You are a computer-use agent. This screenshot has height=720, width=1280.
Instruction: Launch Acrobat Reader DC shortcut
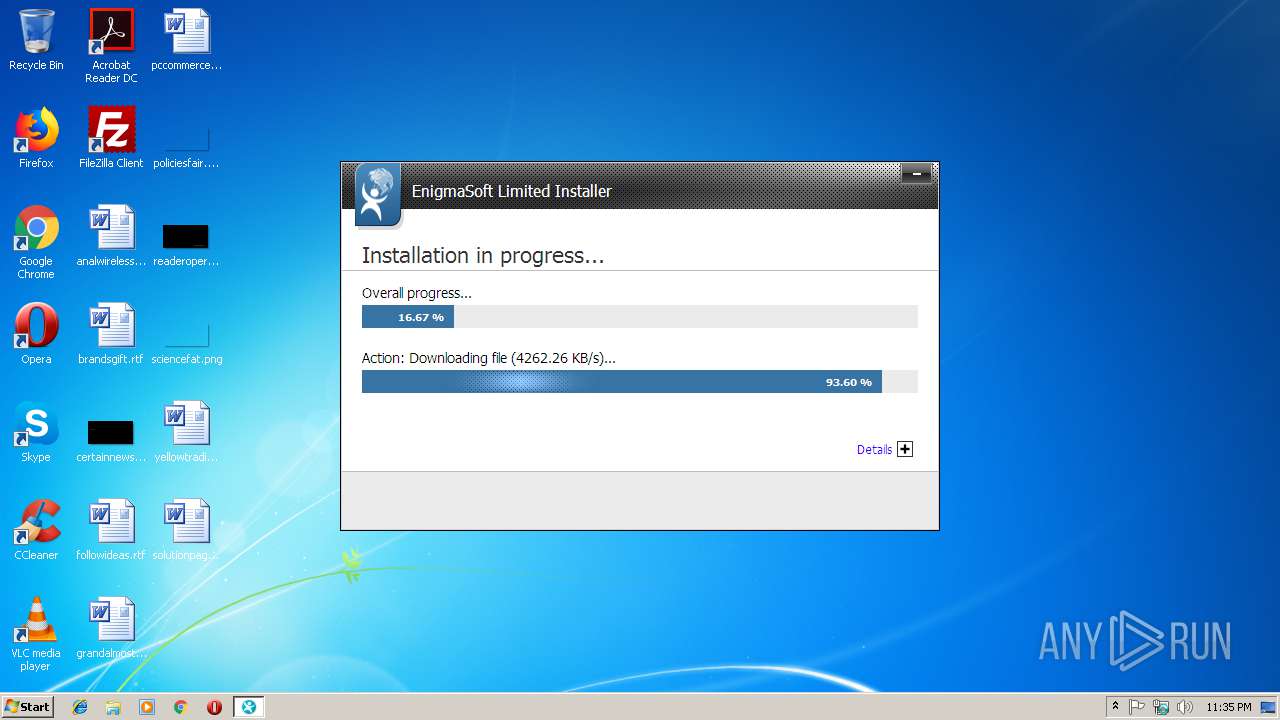[x=111, y=45]
